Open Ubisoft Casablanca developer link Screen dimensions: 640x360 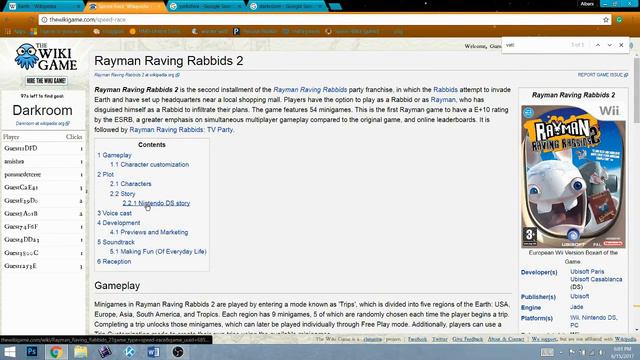pyautogui.click(x=596, y=280)
